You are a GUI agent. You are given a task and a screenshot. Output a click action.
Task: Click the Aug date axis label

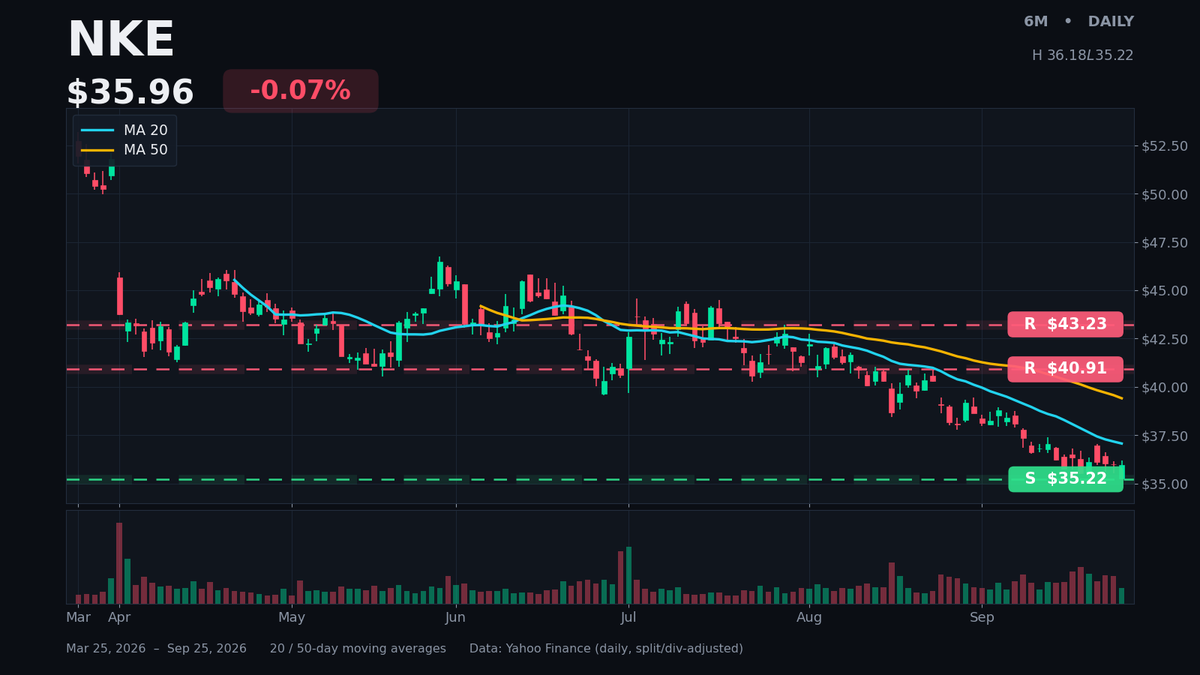(809, 618)
